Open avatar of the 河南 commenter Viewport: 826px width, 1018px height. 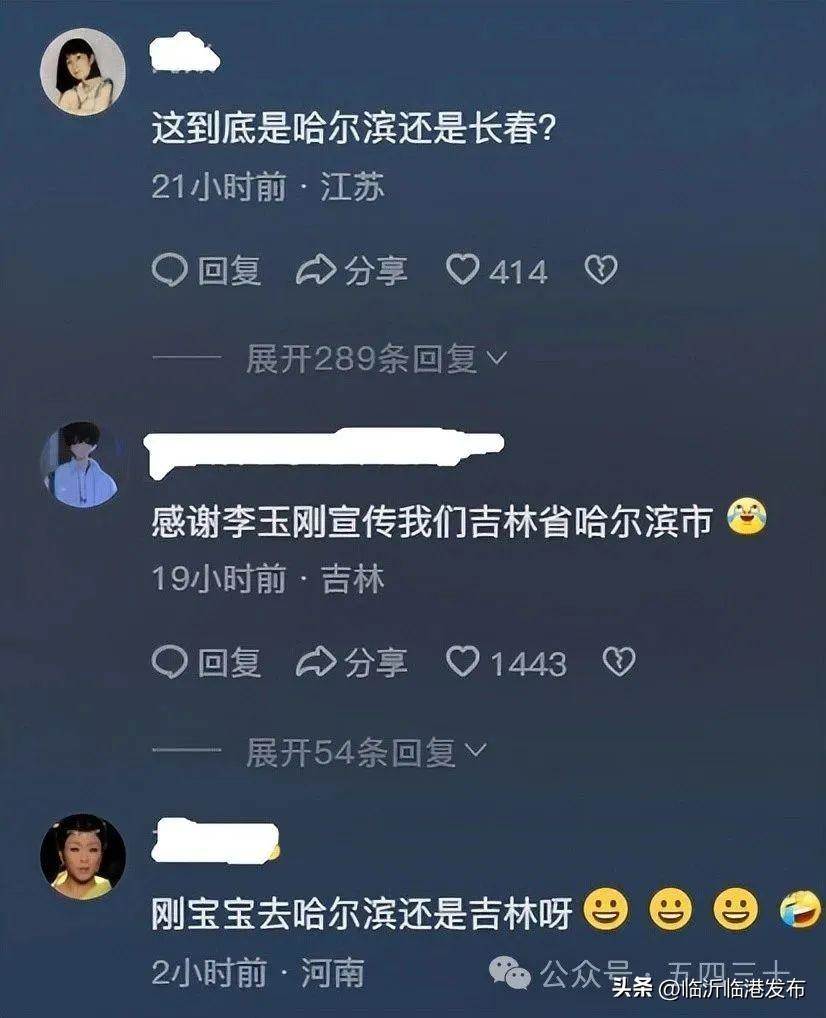tap(82, 856)
